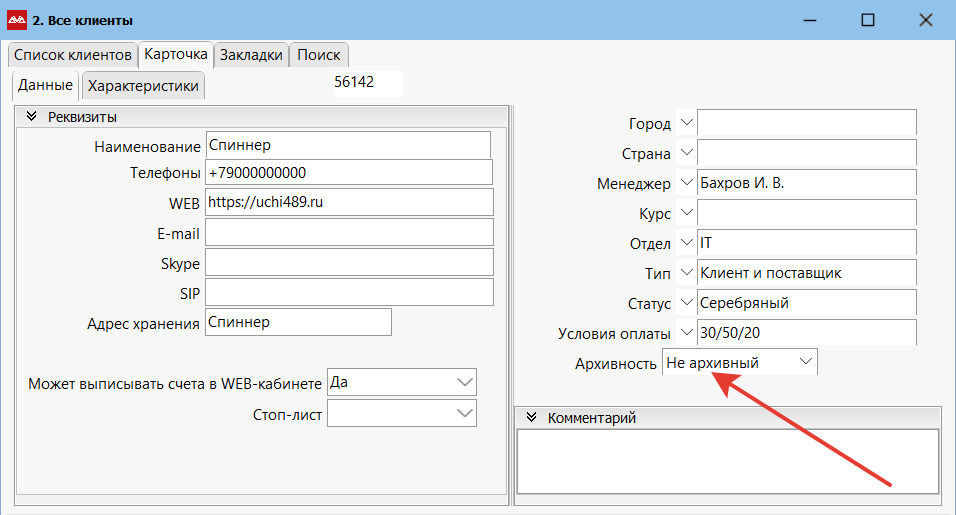Open the Курс lookup arrow
The image size is (956, 515).
(687, 213)
